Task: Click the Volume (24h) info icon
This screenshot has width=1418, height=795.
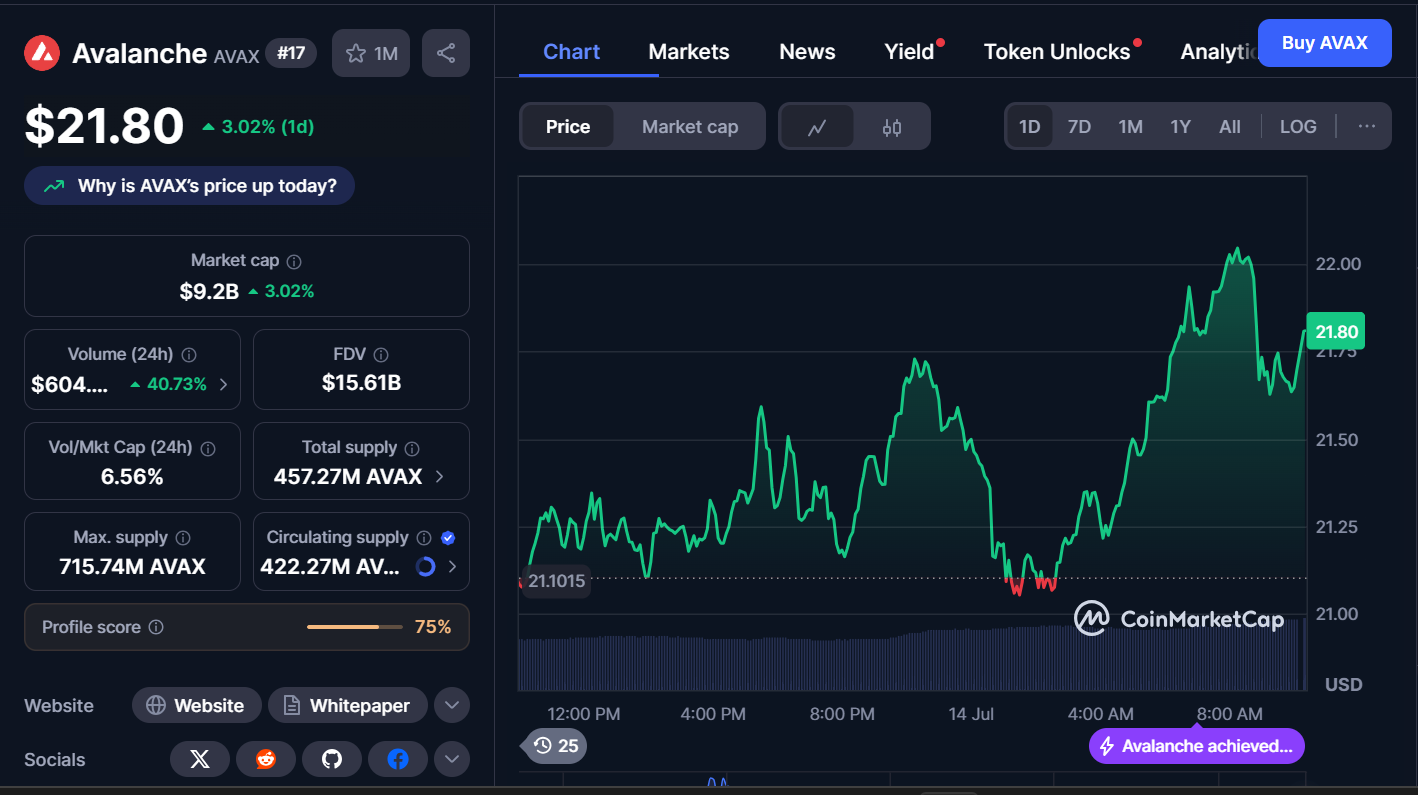Action: (x=189, y=355)
